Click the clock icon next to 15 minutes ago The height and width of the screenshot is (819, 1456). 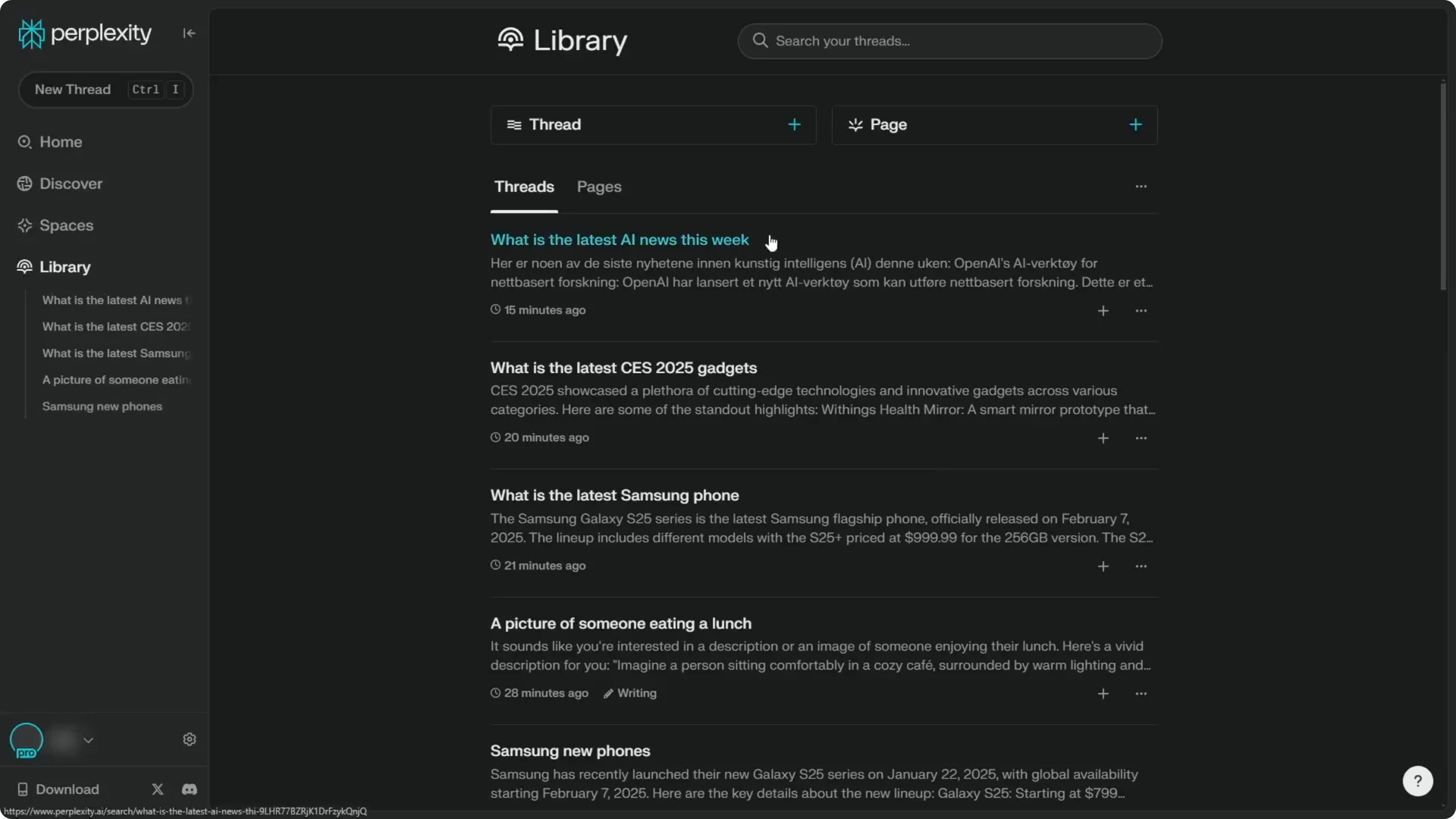(x=495, y=309)
